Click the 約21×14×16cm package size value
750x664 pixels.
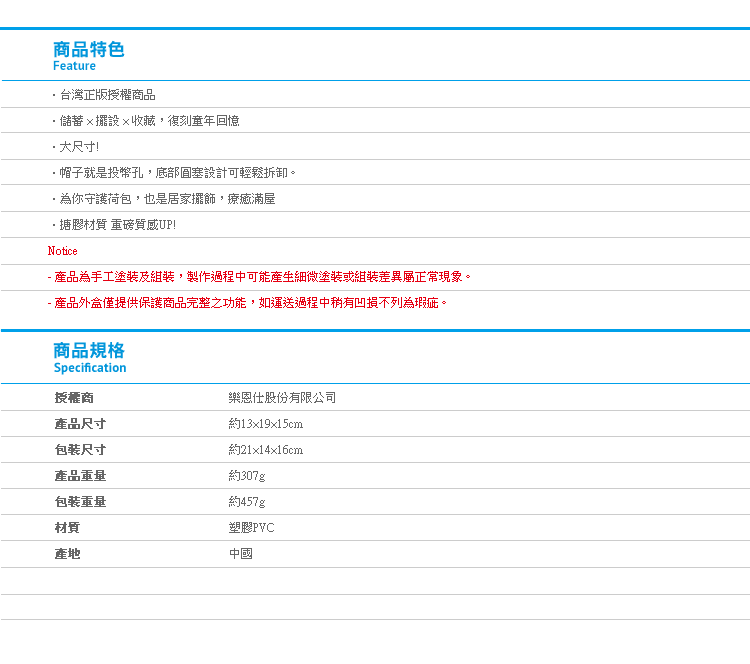tap(265, 450)
